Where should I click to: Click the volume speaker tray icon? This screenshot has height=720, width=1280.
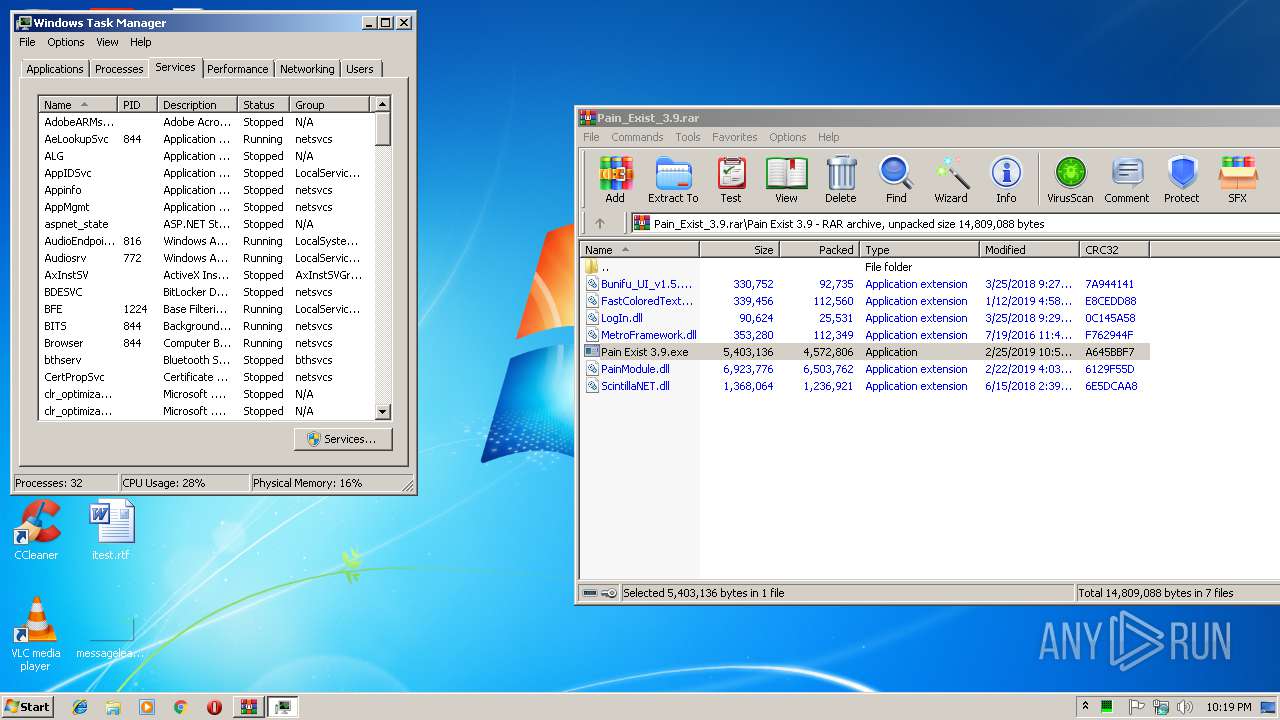tap(1184, 707)
